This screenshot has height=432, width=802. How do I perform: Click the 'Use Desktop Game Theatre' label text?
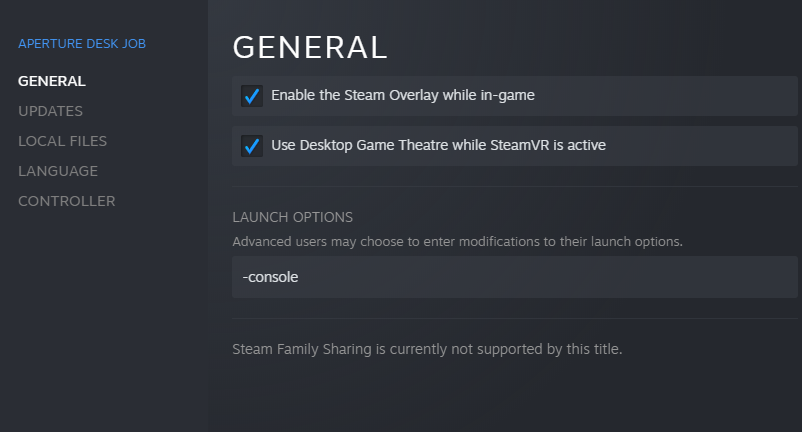pyautogui.click(x=438, y=146)
